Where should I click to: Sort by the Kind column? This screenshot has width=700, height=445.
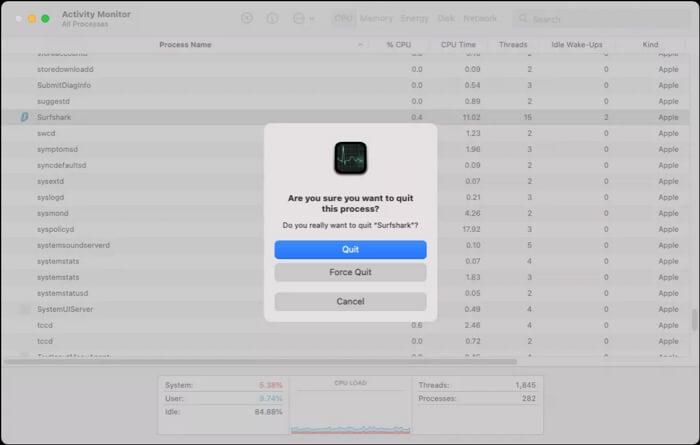point(650,45)
